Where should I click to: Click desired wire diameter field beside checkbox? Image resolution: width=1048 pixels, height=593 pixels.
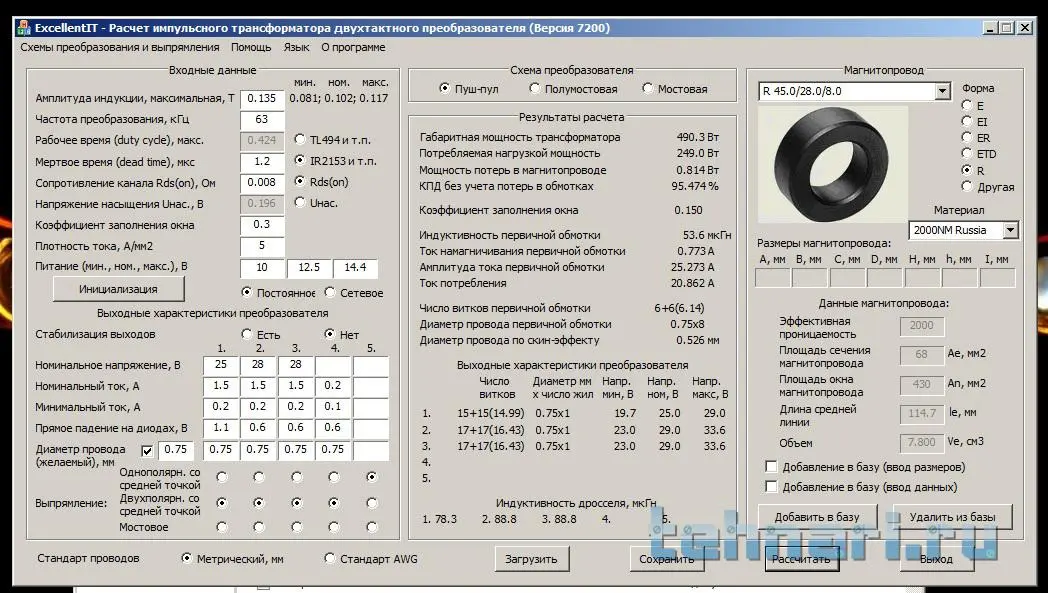click(176, 451)
